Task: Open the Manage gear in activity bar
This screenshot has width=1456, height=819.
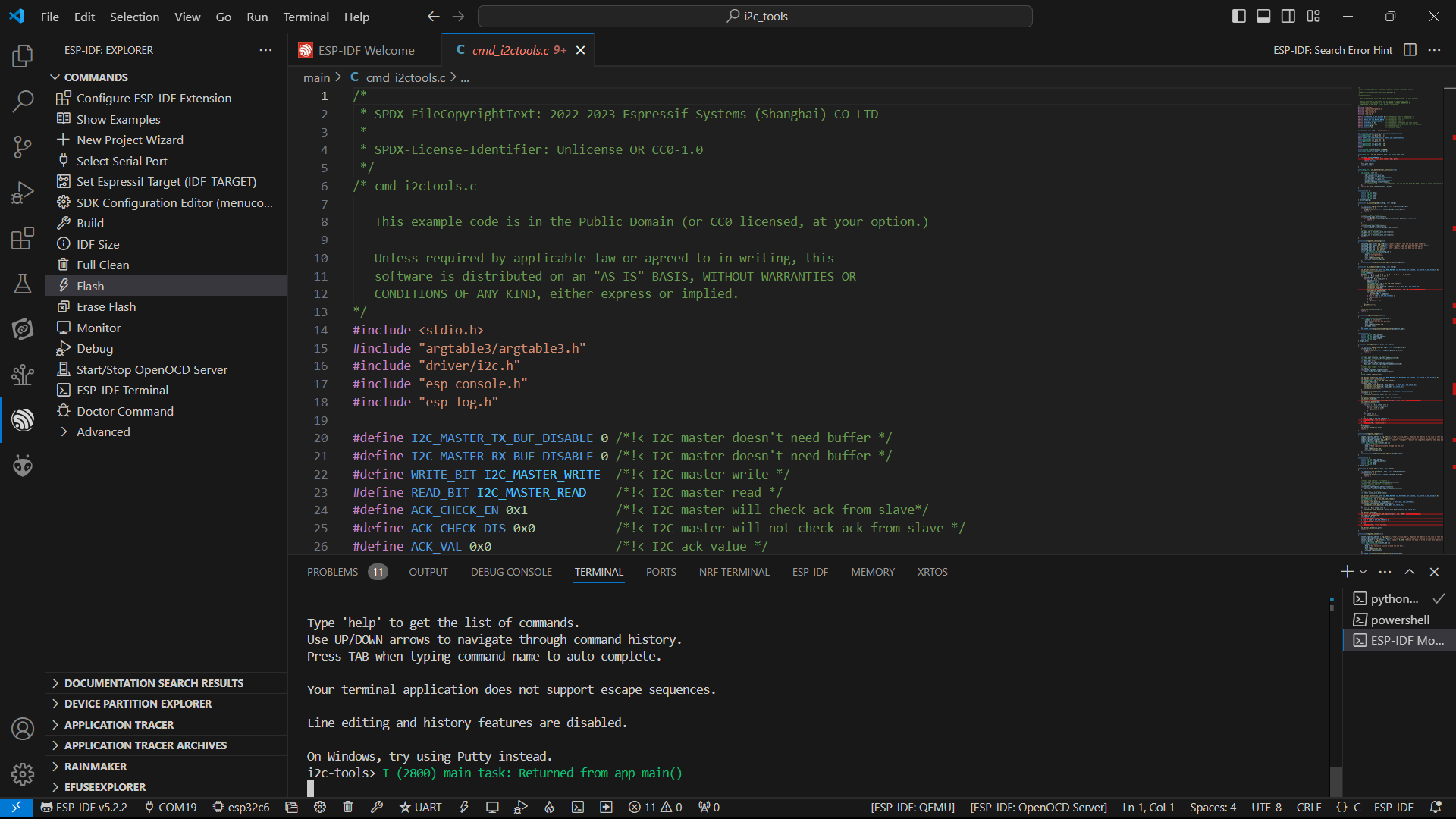Action: (23, 773)
